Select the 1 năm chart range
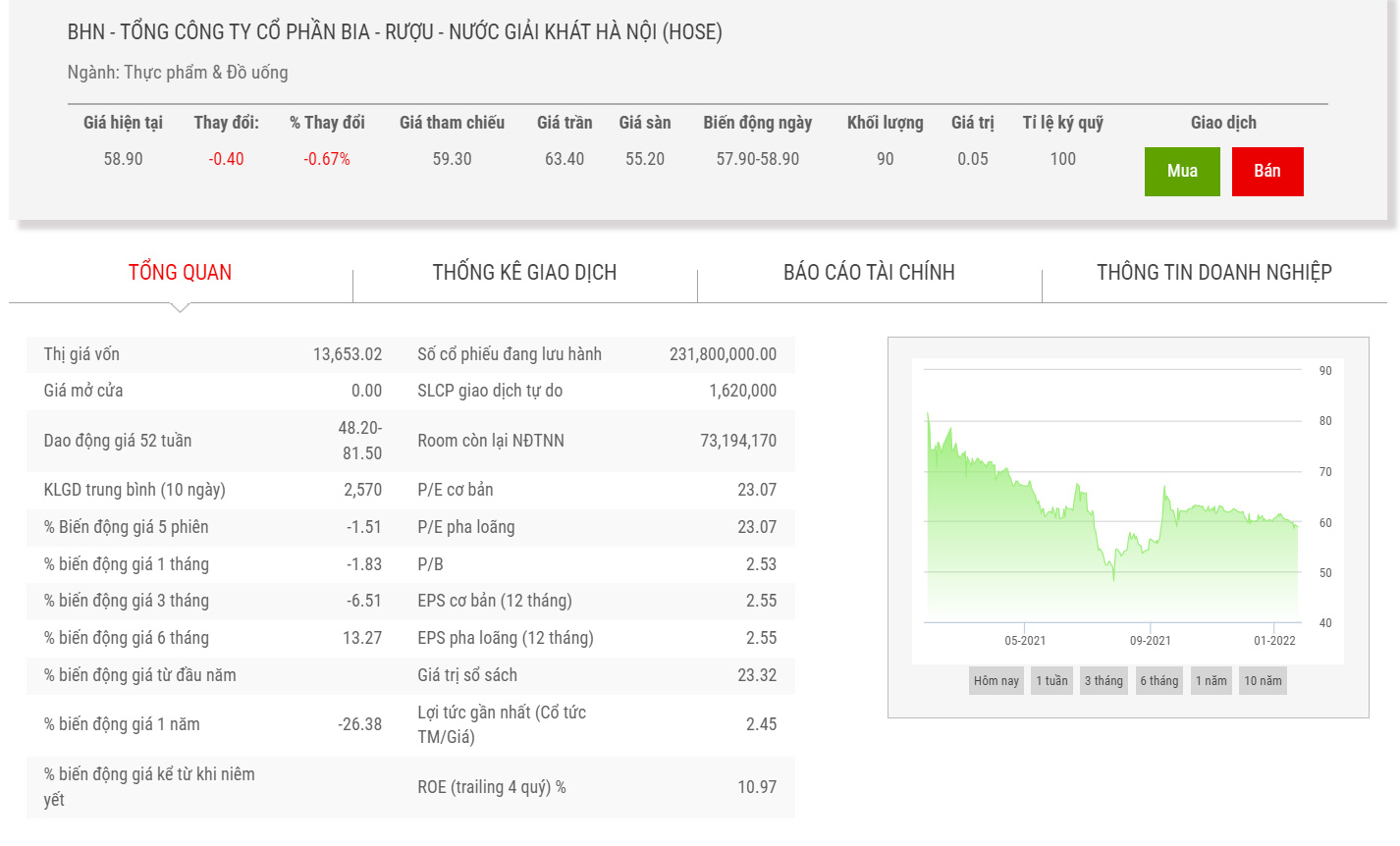The height and width of the screenshot is (846, 1400). pos(1211,681)
